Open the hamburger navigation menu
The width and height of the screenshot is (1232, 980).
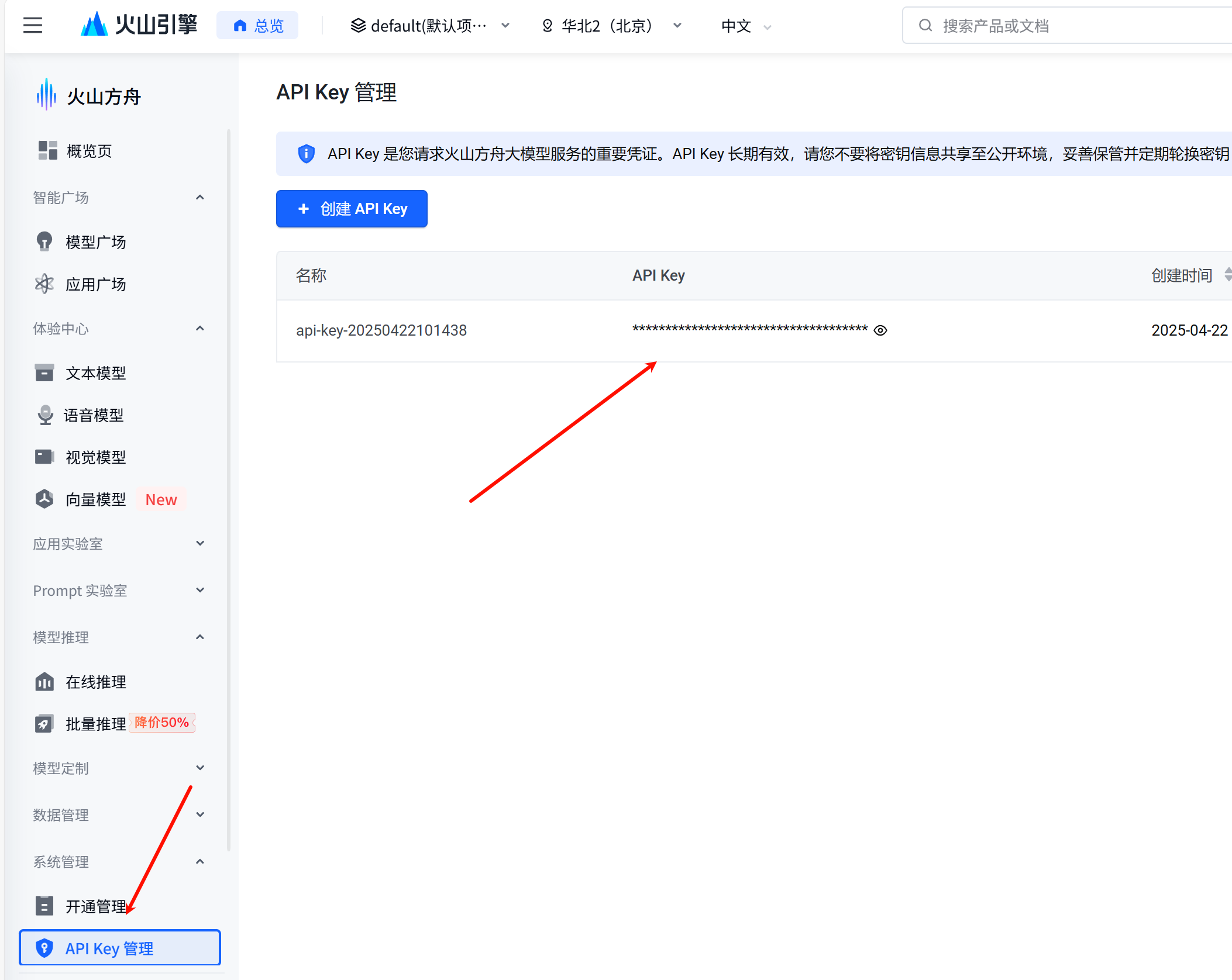coord(33,25)
